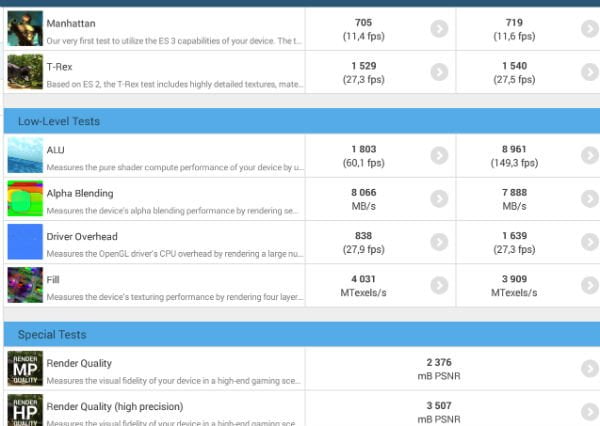
Task: Open the Fill test thumbnail icon
Action: 25,285
